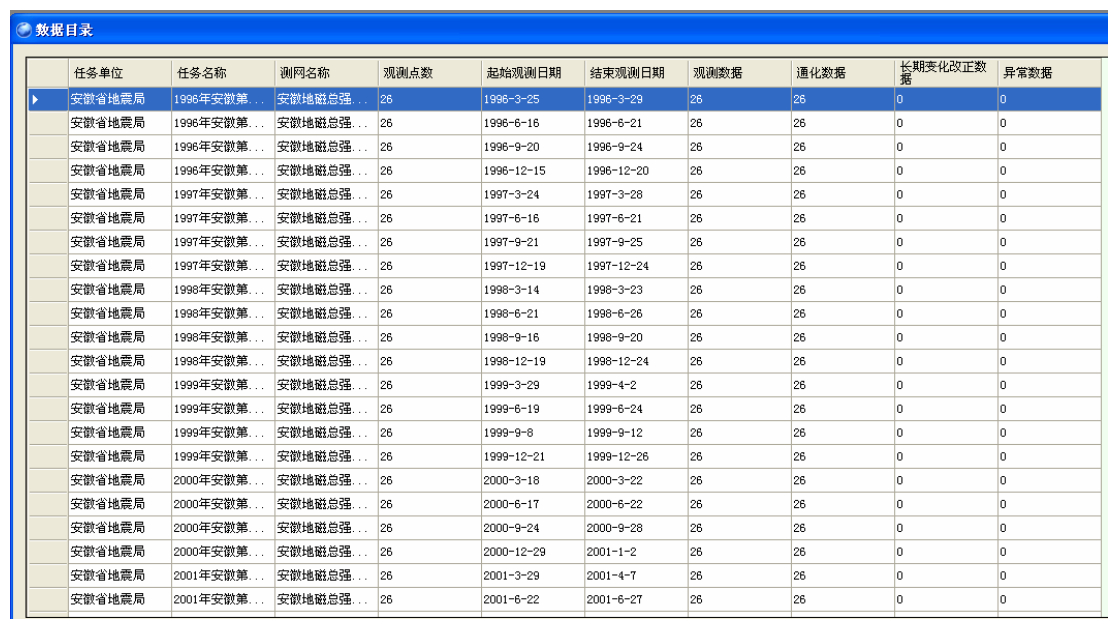Click the current-row arrow indicator in first row
The height and width of the screenshot is (626, 1117).
35,100
